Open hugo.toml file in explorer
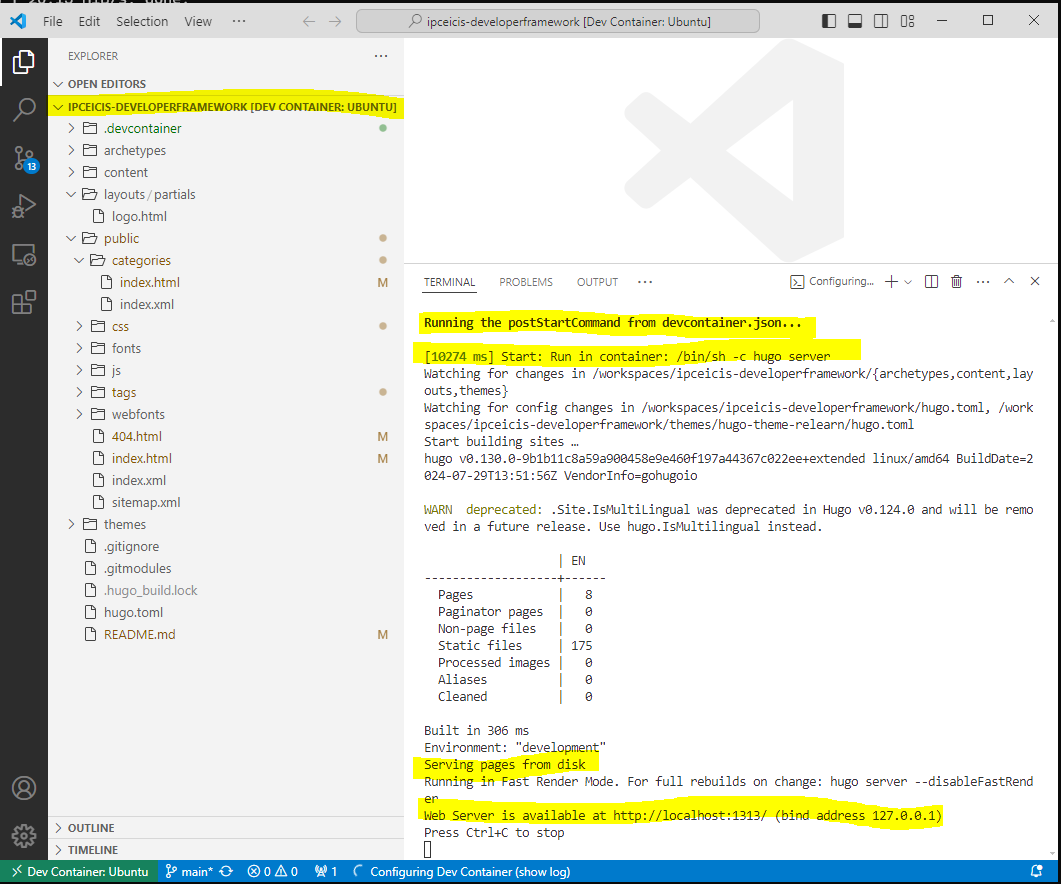The height and width of the screenshot is (884, 1061). pos(133,612)
